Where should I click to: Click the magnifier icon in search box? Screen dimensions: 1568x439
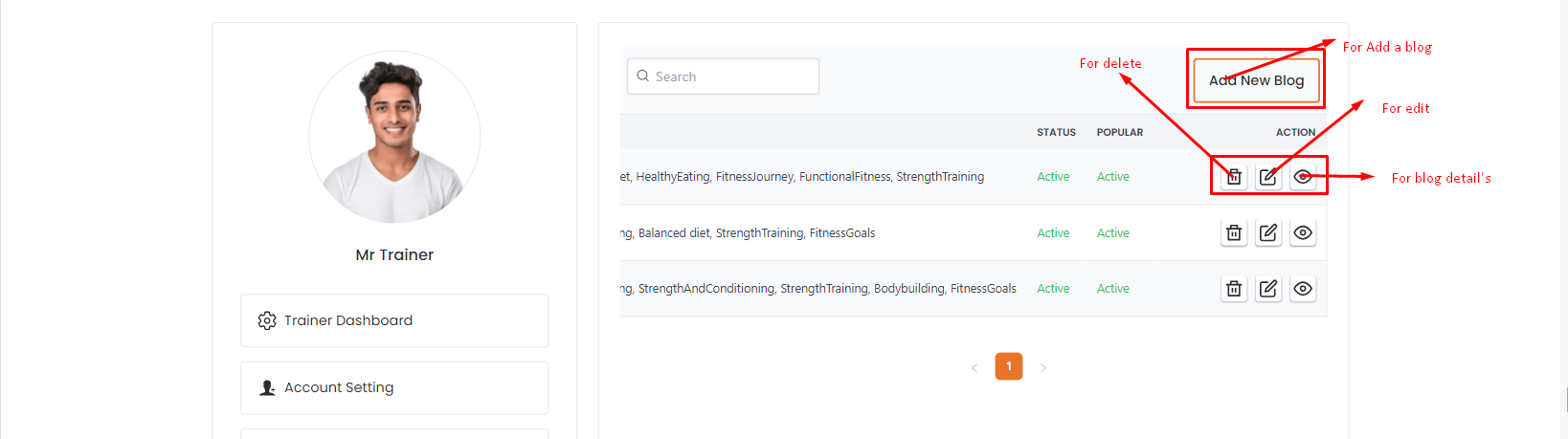point(643,77)
